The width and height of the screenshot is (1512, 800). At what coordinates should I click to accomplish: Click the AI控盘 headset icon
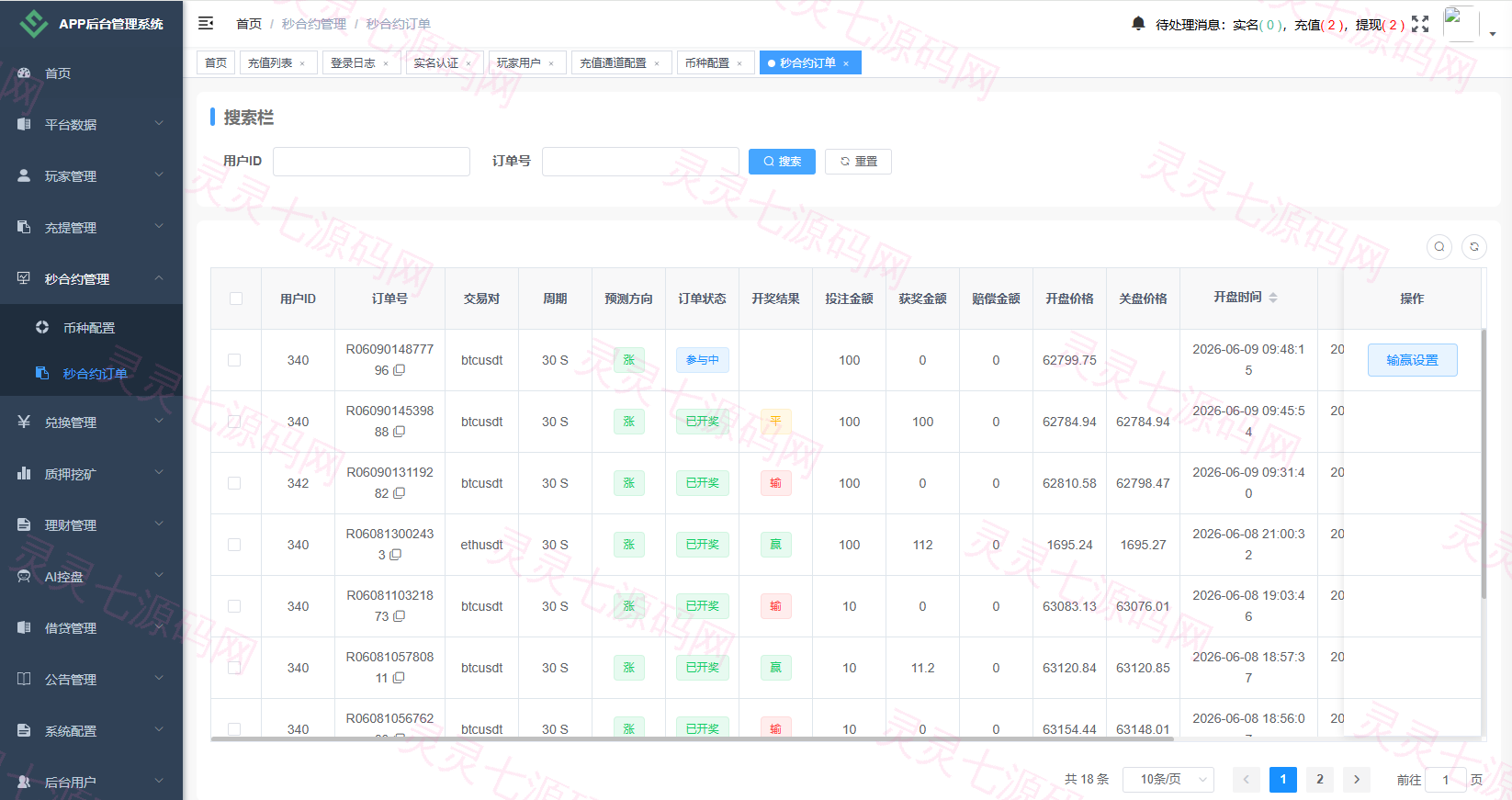coord(24,577)
